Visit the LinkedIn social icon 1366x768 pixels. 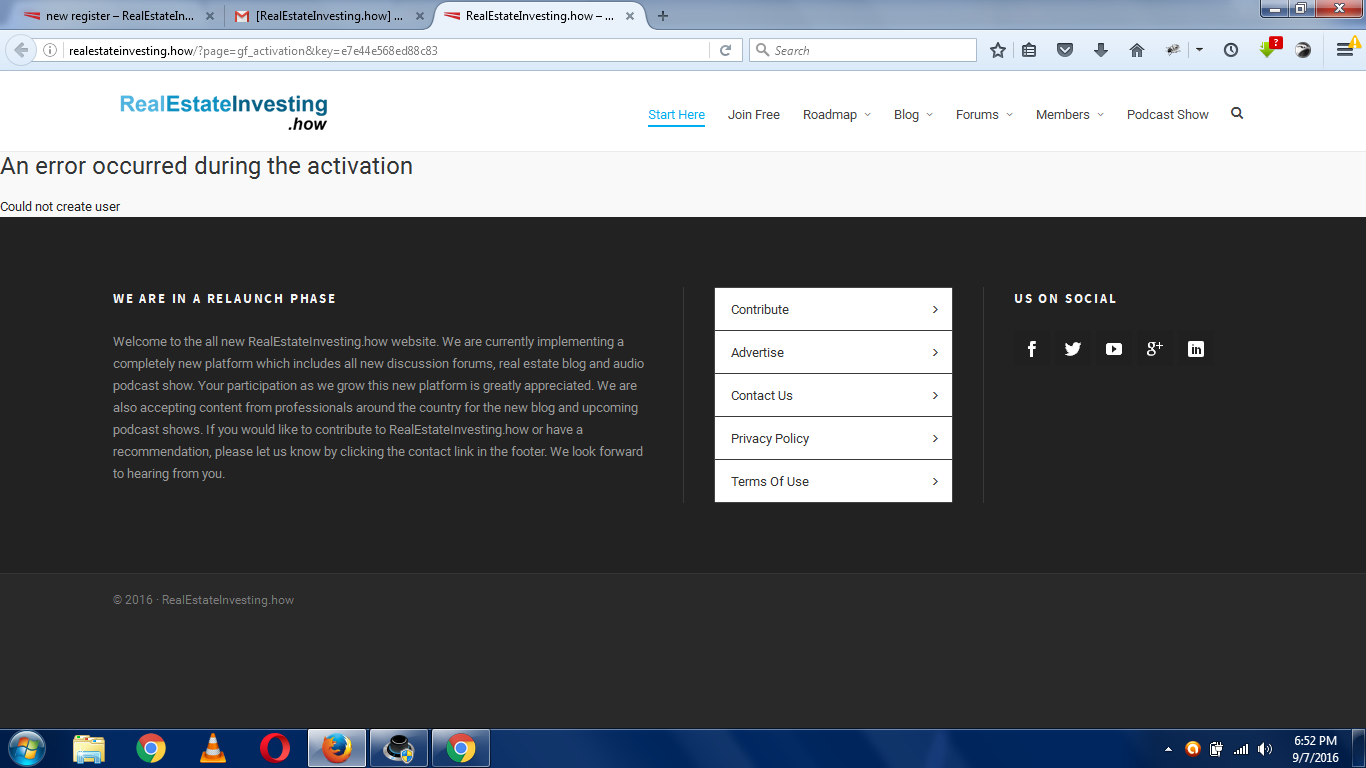click(x=1196, y=349)
